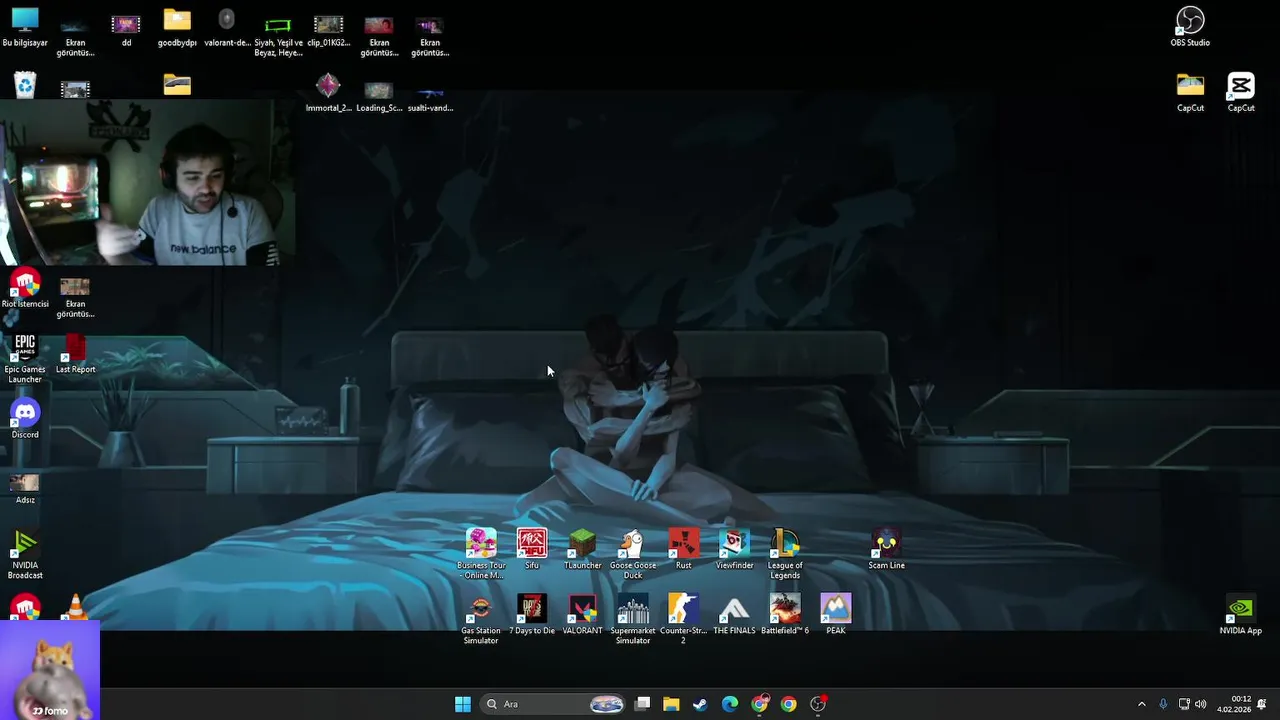Viewport: 1280px width, 720px height.
Task: Open the volume tray control
Action: pyautogui.click(x=1201, y=704)
